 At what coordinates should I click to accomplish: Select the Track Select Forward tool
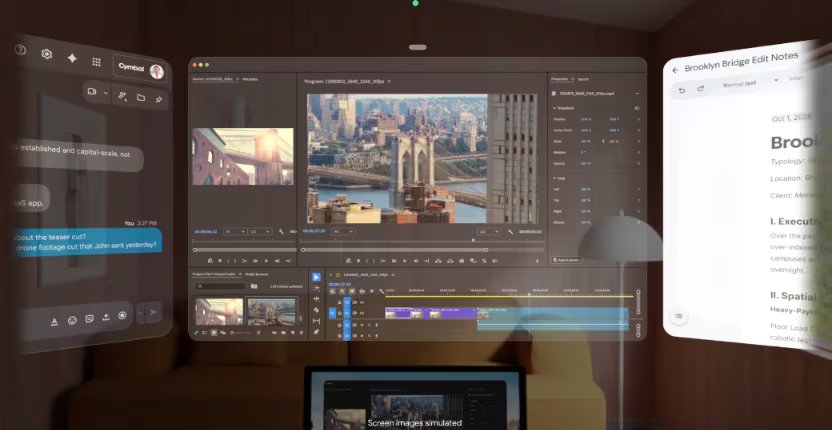tap(316, 288)
